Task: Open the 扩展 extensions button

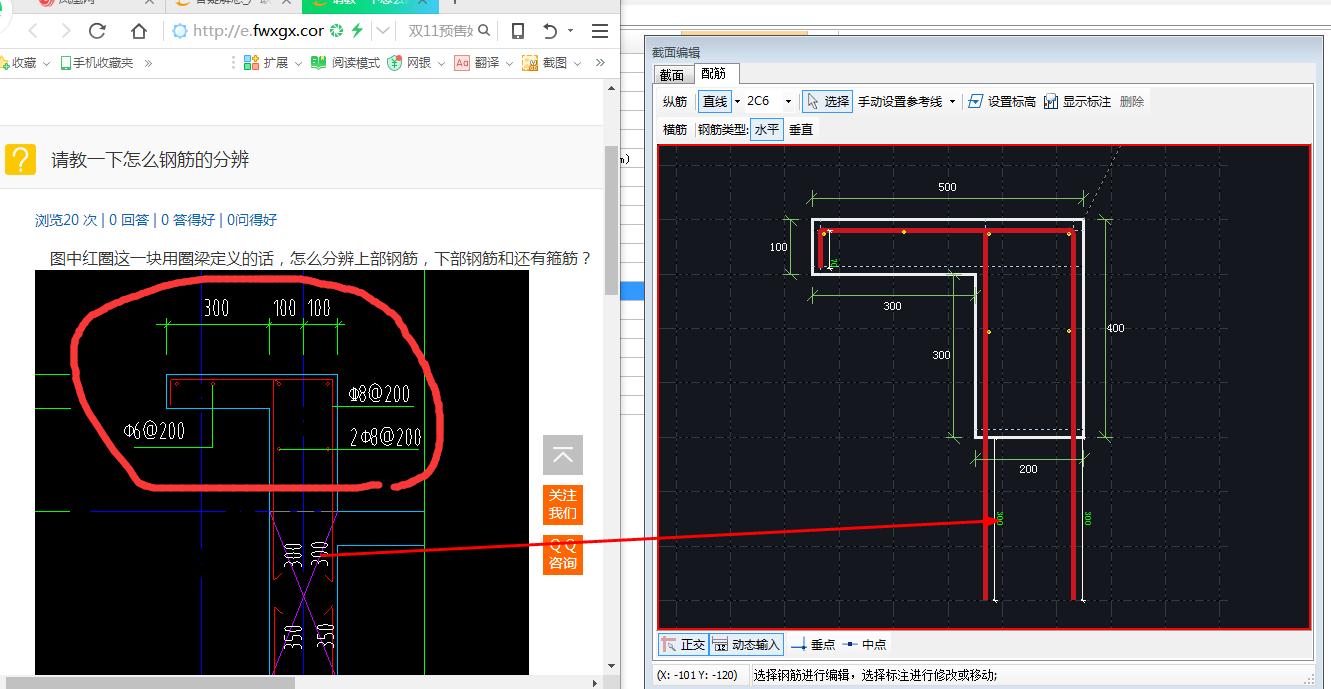Action: click(x=266, y=62)
